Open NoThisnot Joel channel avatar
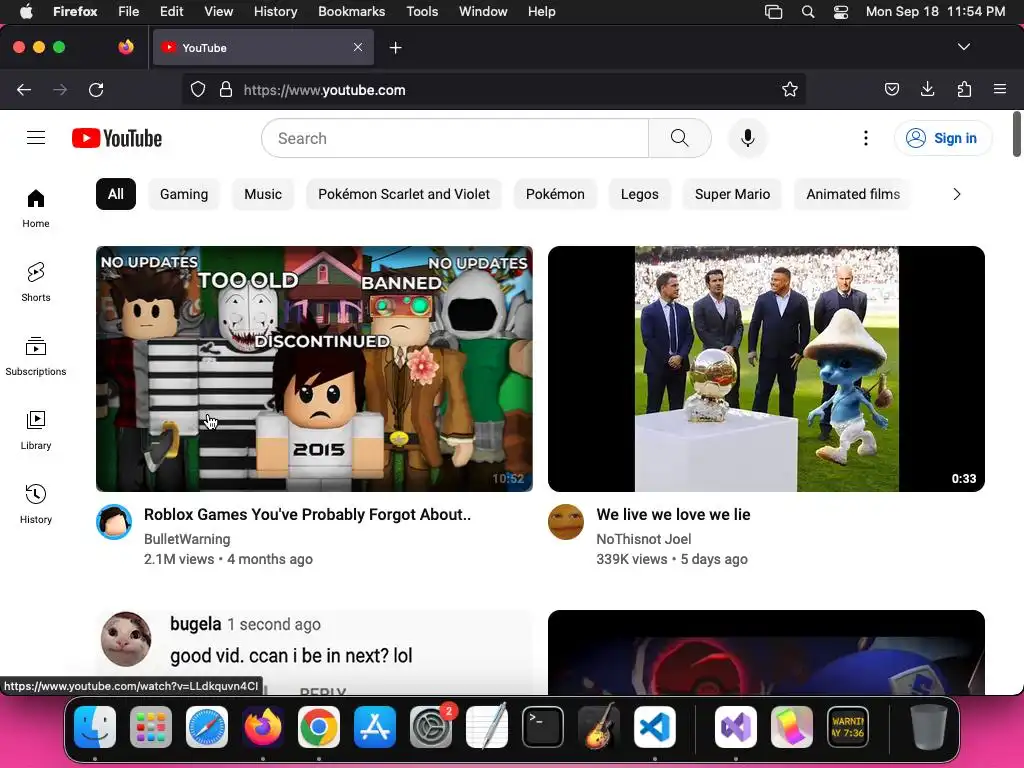This screenshot has width=1024, height=768. click(566, 522)
